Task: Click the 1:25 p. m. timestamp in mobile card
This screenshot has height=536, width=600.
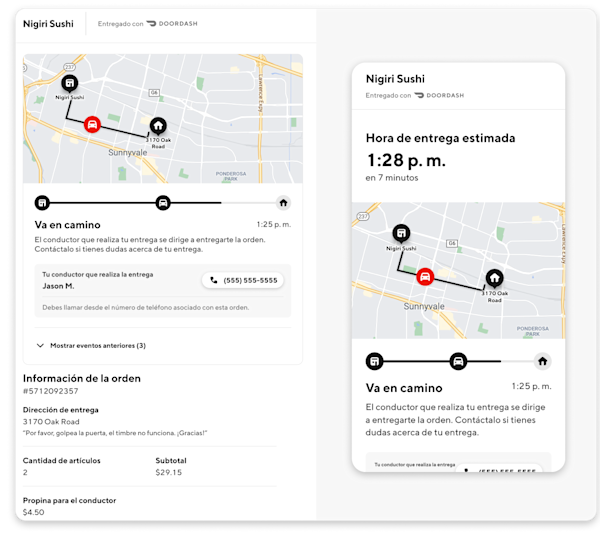Action: coord(532,386)
